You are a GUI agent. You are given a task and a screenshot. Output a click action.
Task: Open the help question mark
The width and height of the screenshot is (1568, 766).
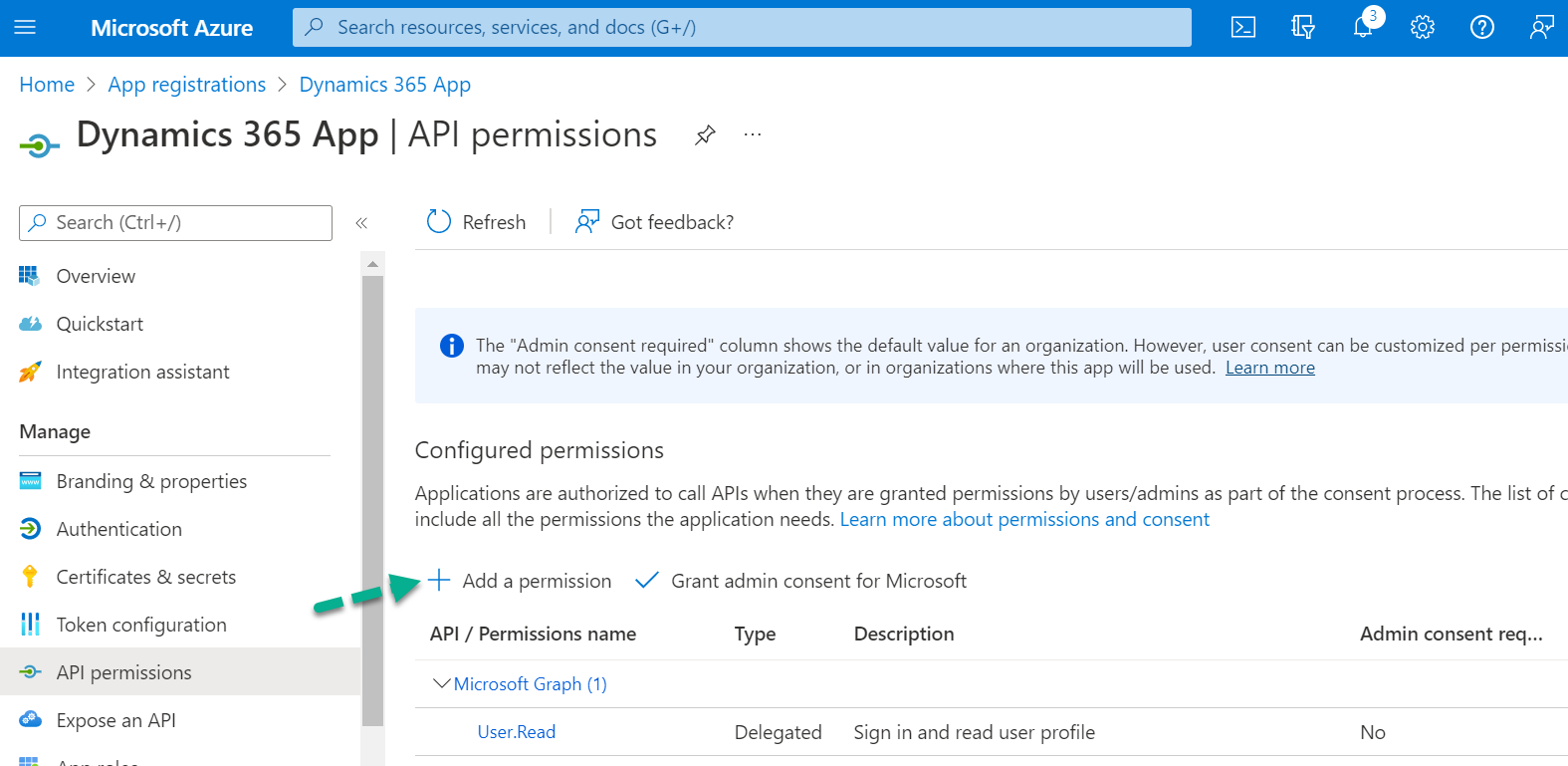(1482, 27)
